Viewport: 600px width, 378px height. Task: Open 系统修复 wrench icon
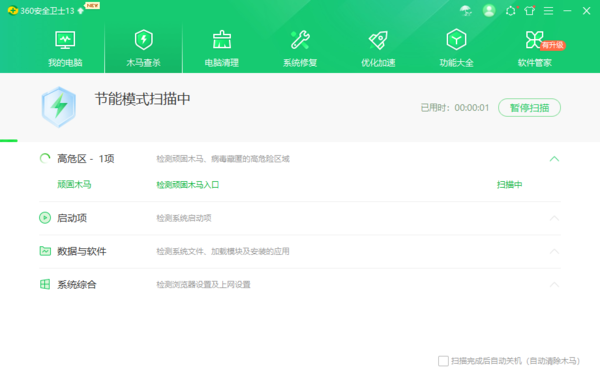(300, 40)
